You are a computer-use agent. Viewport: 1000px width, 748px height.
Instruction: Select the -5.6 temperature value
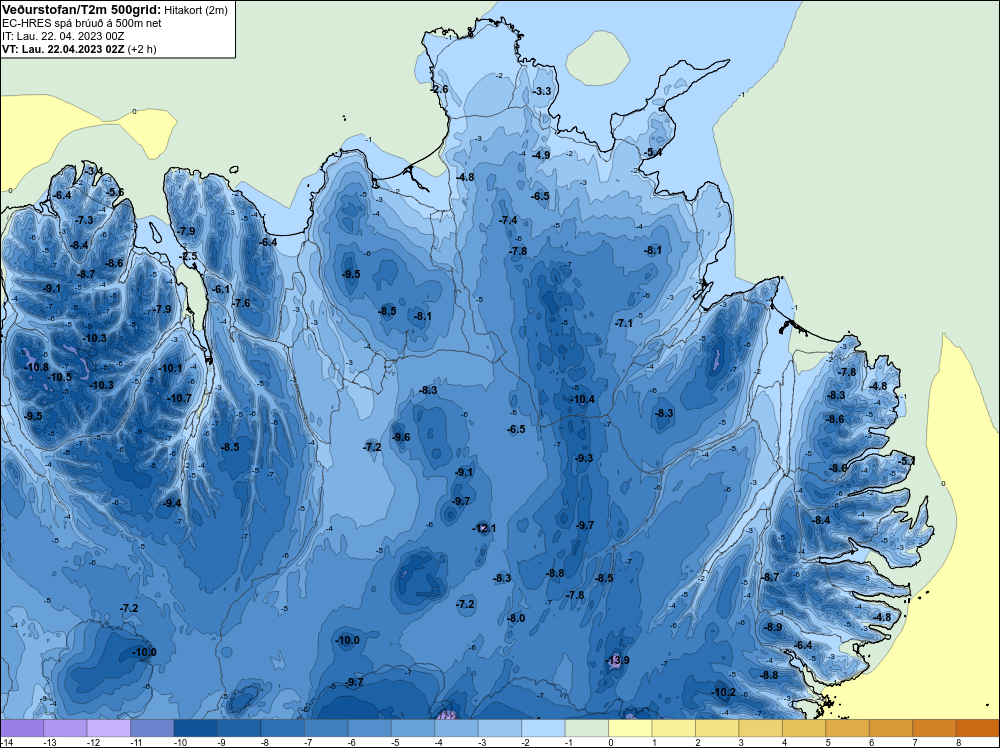[x=115, y=193]
